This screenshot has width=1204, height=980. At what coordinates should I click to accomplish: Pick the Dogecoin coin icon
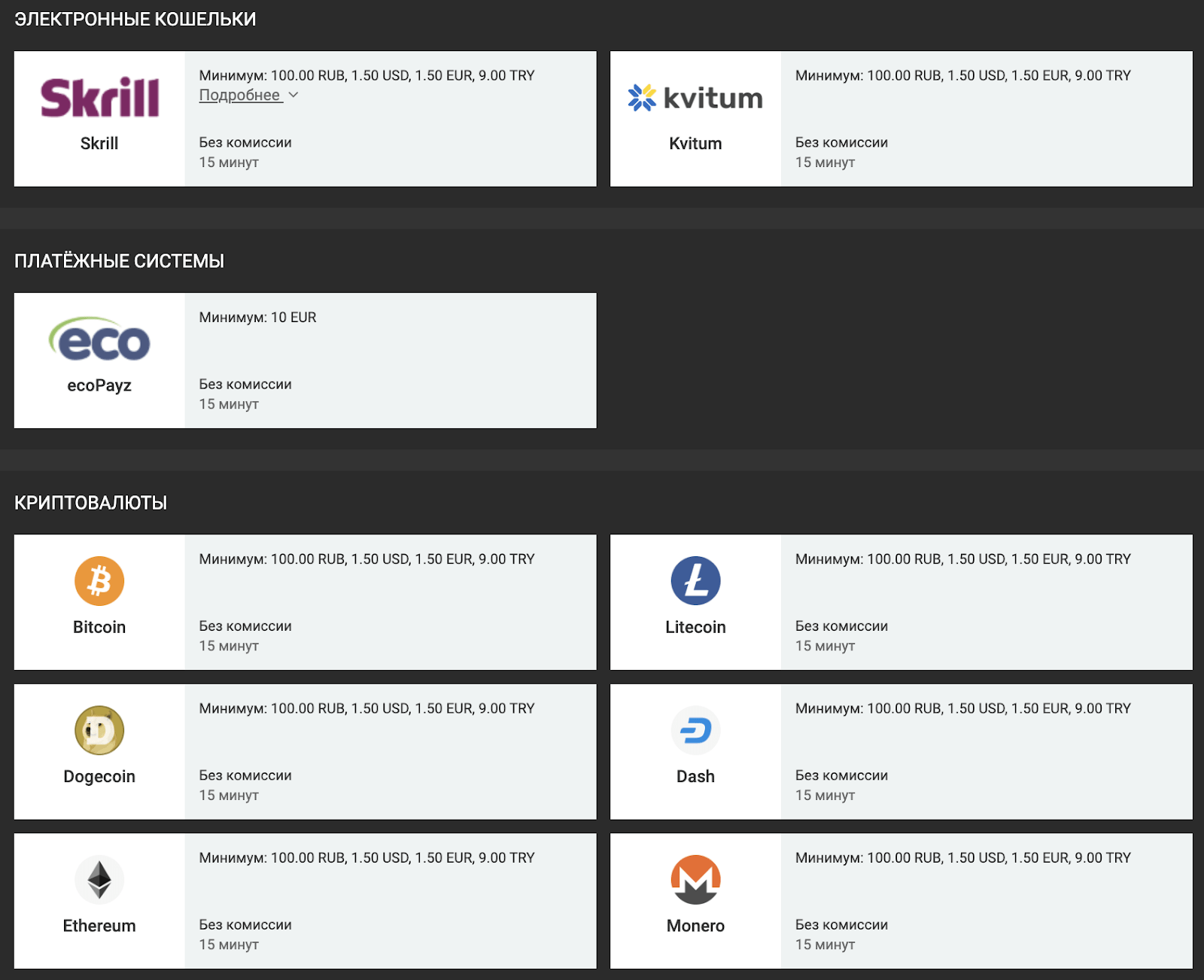99,730
